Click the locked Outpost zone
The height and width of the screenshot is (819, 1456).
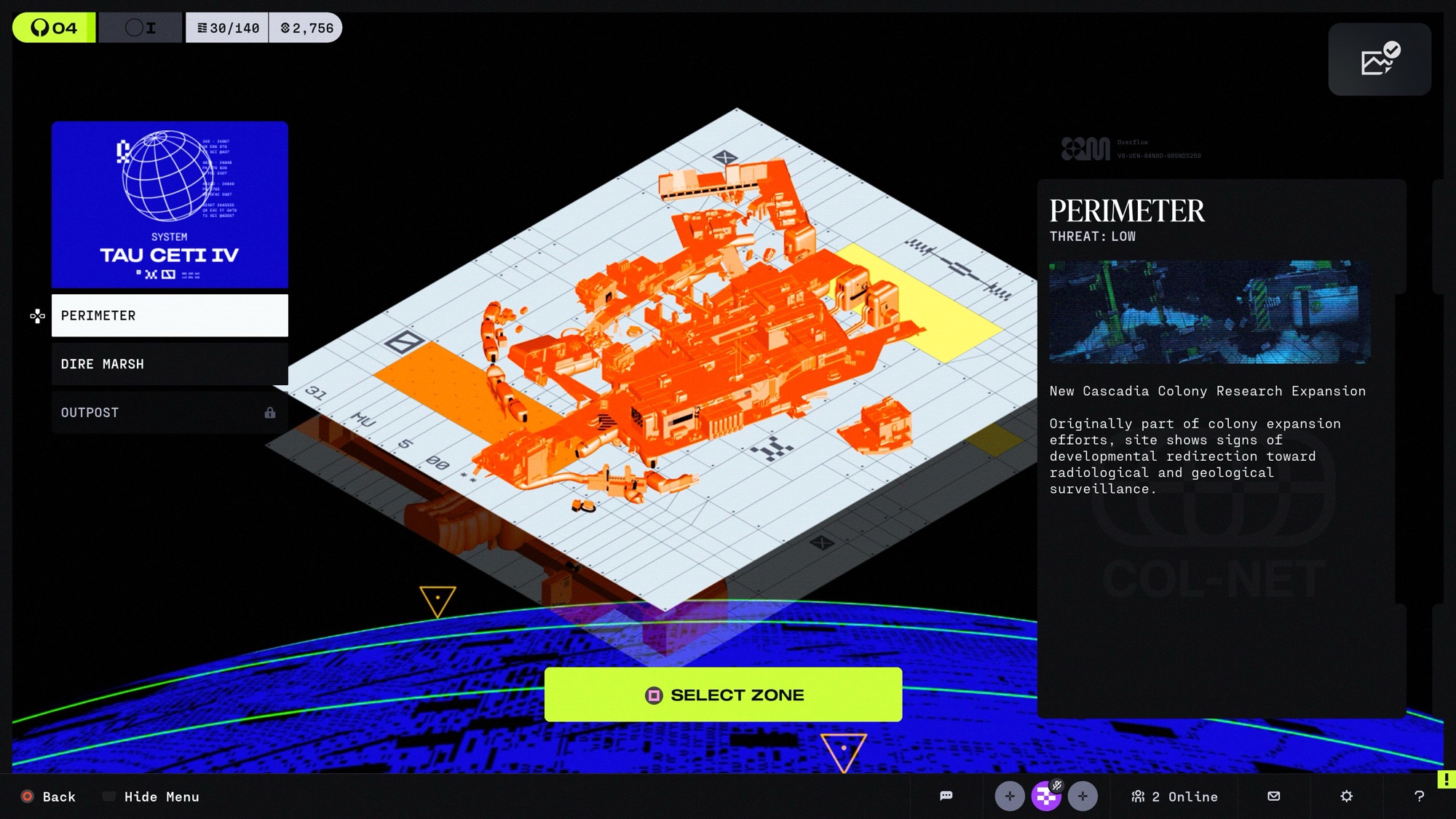pyautogui.click(x=170, y=412)
